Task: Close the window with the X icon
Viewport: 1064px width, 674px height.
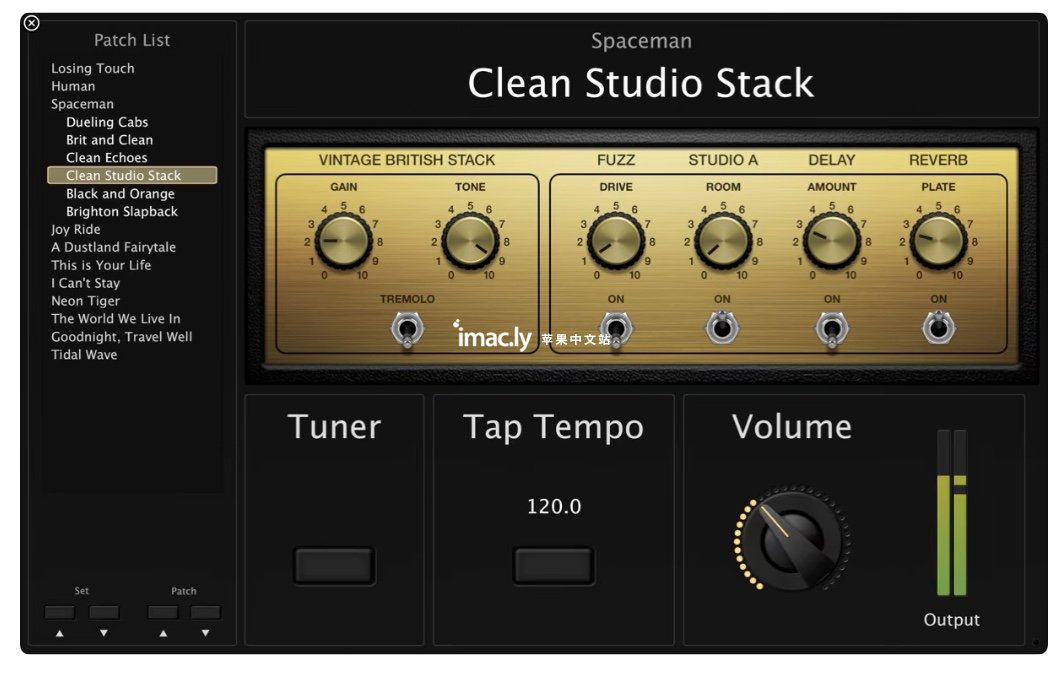Action: [31, 23]
